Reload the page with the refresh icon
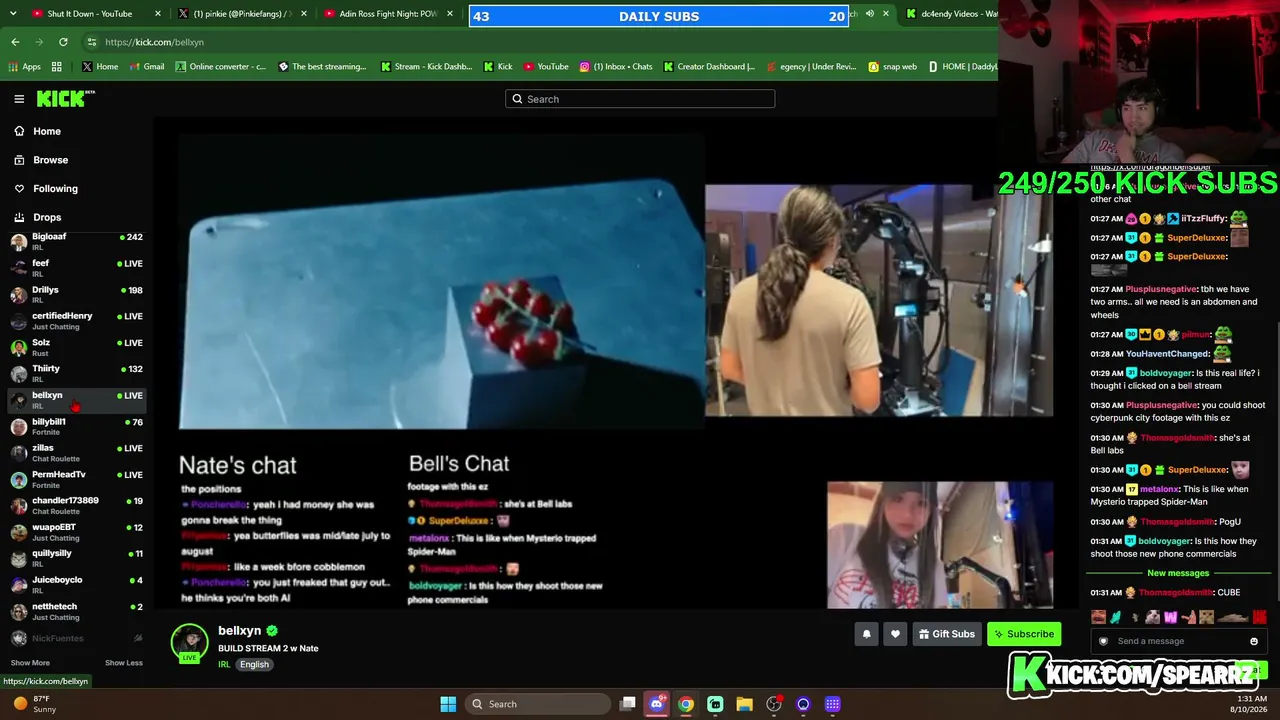This screenshot has width=1280, height=720. [x=63, y=42]
